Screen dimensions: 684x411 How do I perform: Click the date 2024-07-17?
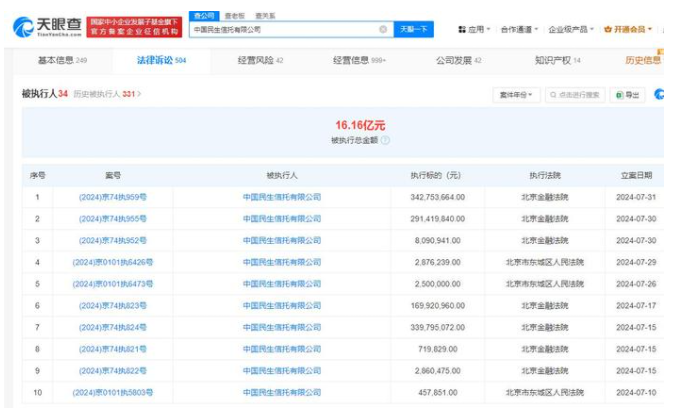636,306
